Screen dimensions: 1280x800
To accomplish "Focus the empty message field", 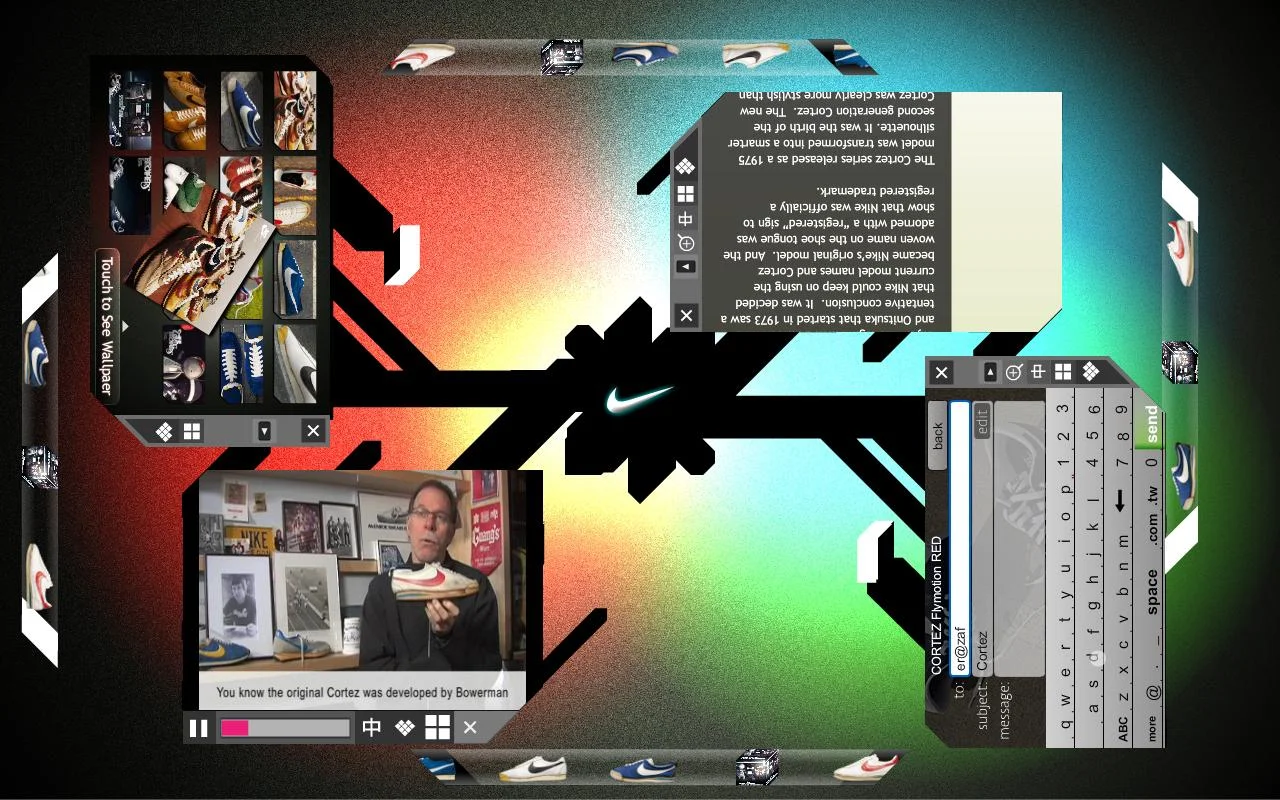I will pos(1019,540).
